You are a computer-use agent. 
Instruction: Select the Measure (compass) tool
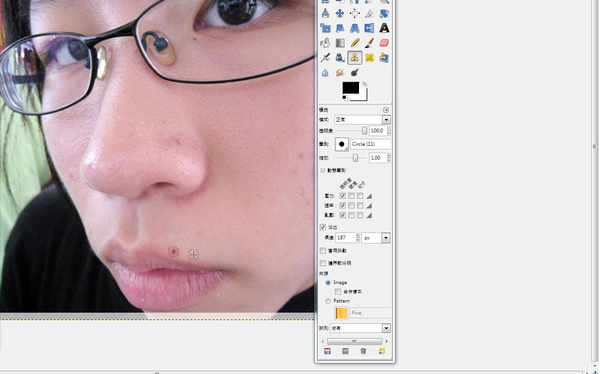[325, 13]
